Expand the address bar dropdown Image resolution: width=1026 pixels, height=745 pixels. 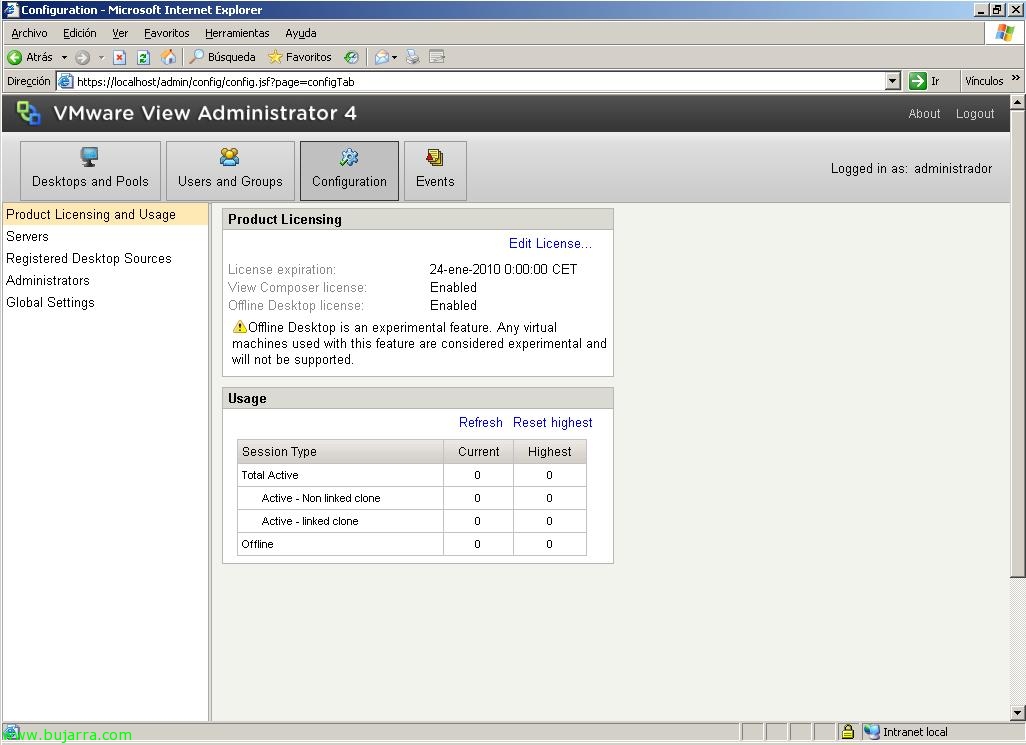point(893,81)
